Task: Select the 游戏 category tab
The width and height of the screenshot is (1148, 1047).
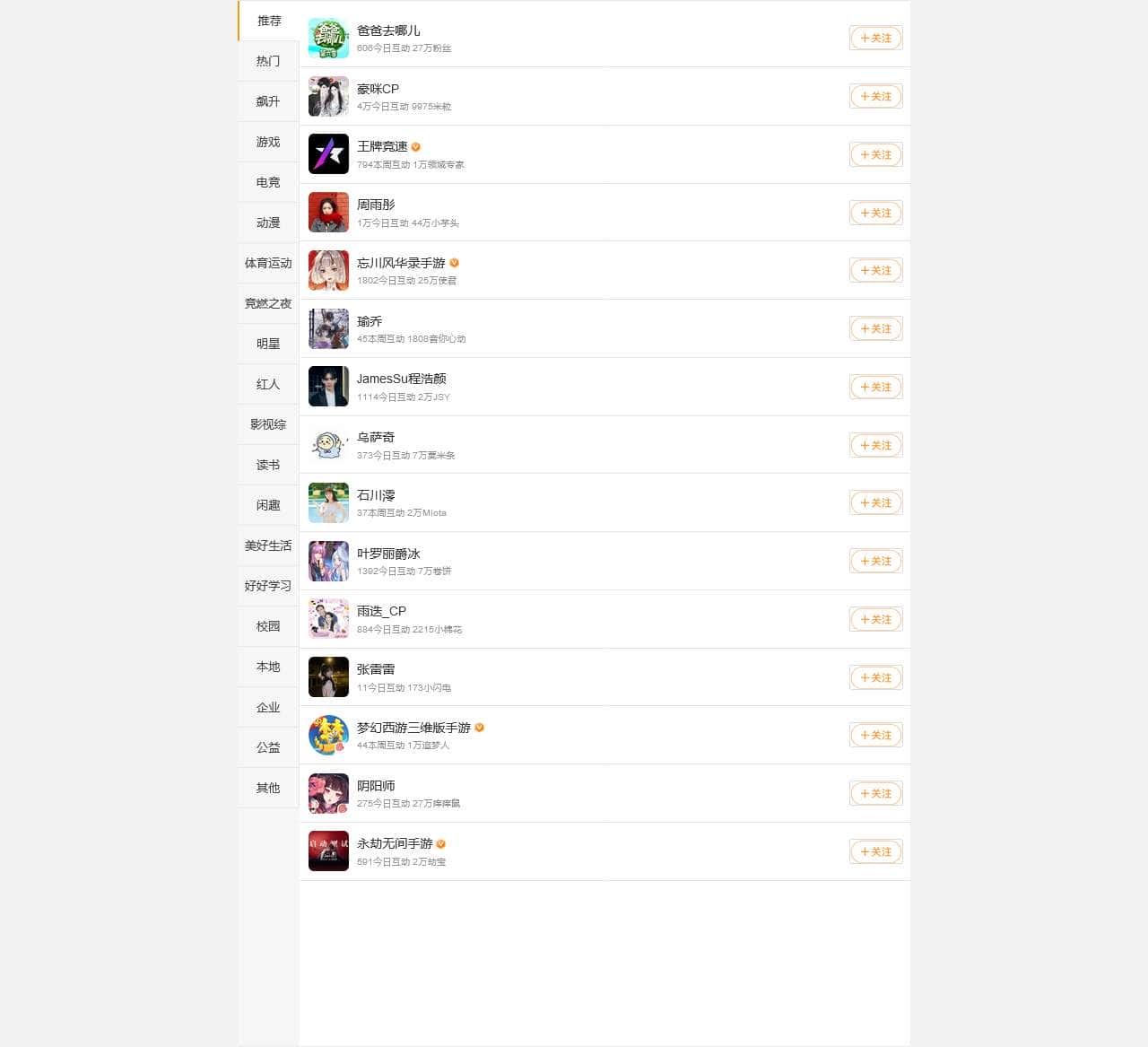Action: click(x=268, y=142)
